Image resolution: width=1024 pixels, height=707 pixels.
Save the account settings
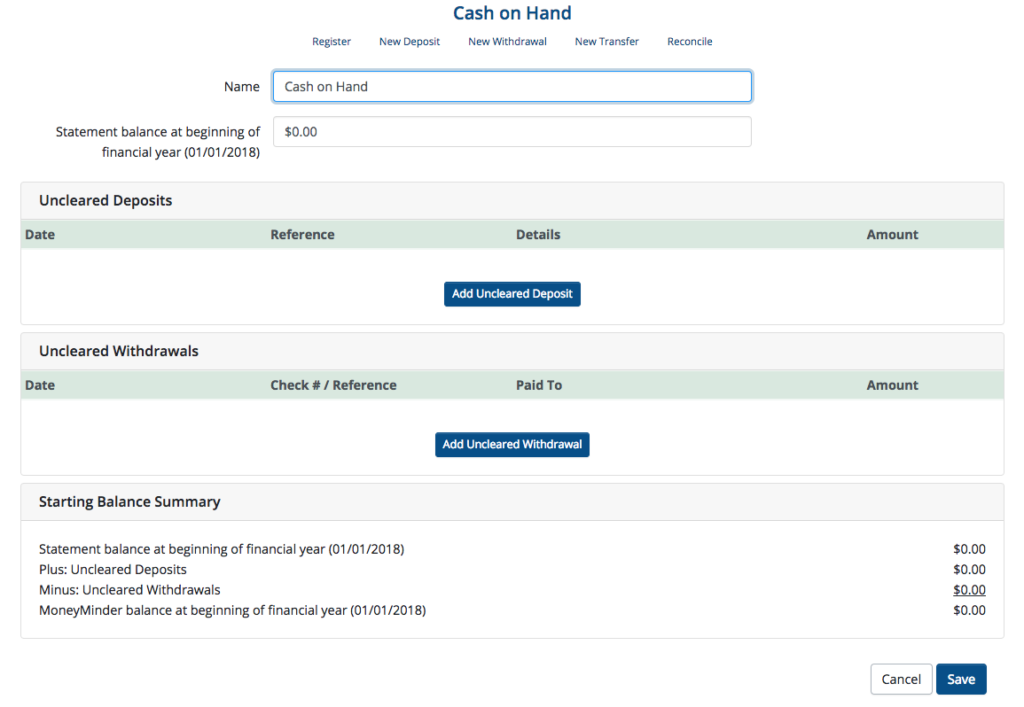960,679
